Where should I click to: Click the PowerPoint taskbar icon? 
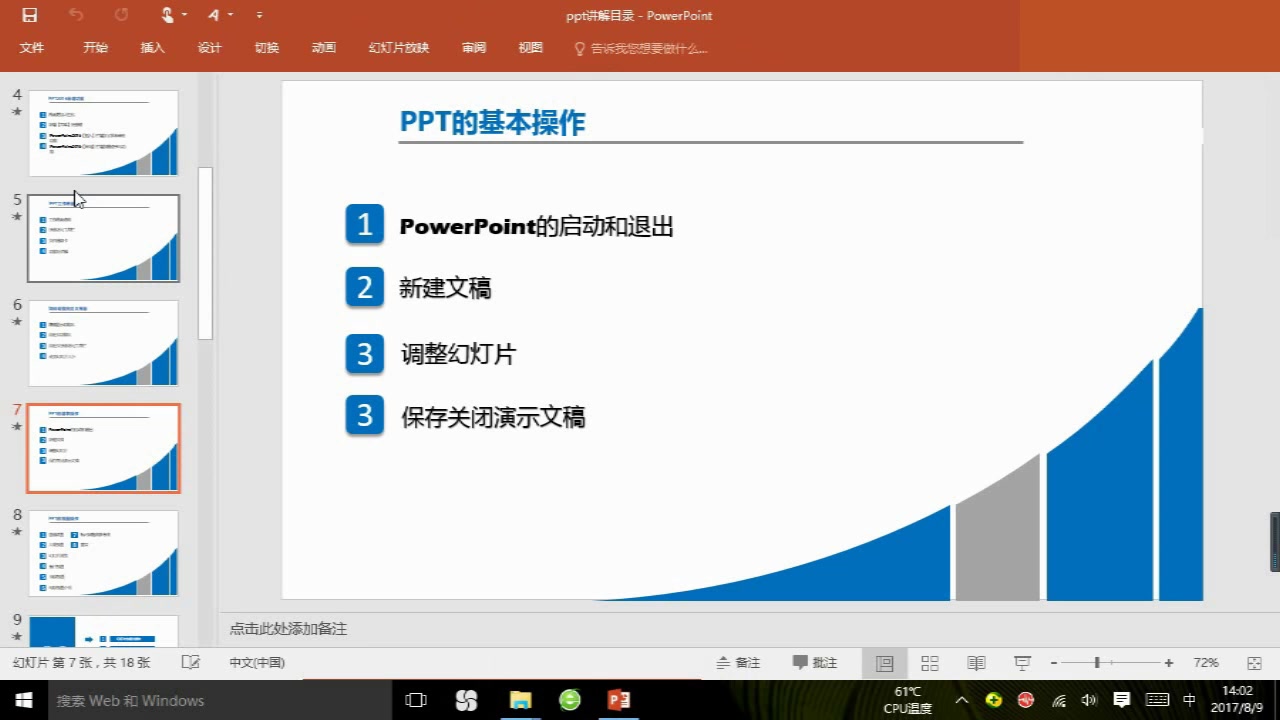(619, 700)
